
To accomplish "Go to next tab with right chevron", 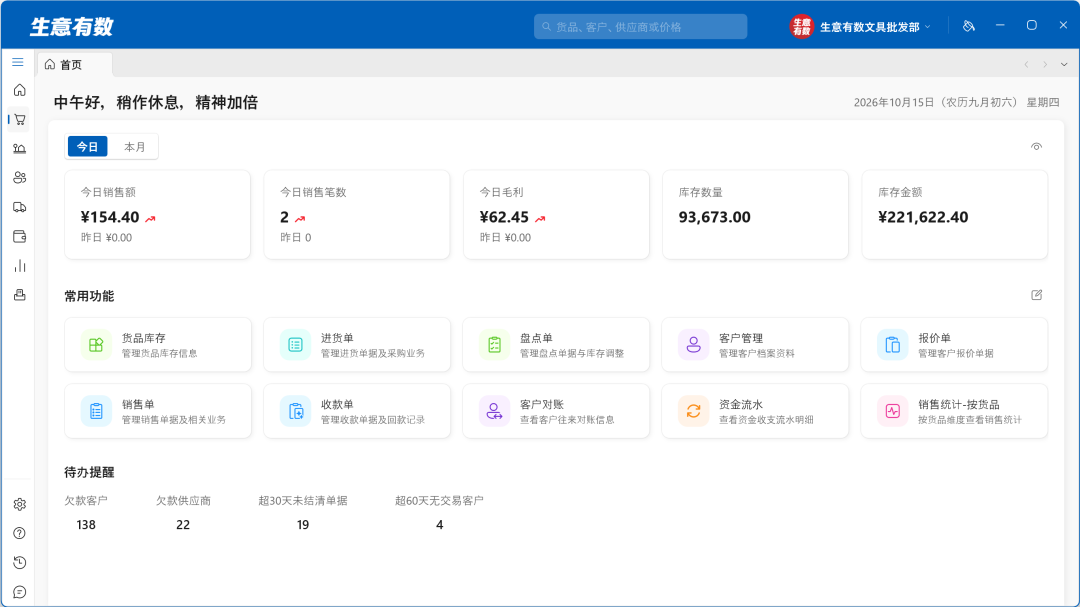I will pos(1045,65).
